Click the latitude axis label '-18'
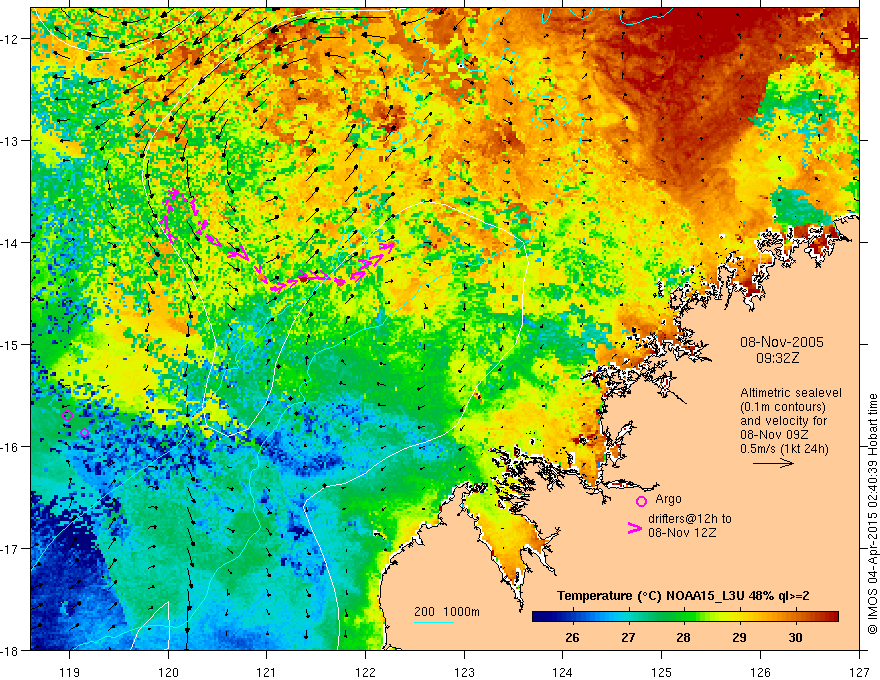The image size is (880, 680). tap(10, 650)
